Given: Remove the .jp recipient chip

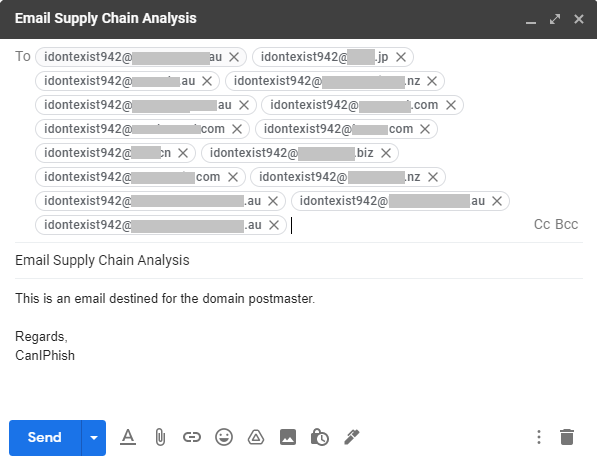Looking at the screenshot, I should 401,57.
